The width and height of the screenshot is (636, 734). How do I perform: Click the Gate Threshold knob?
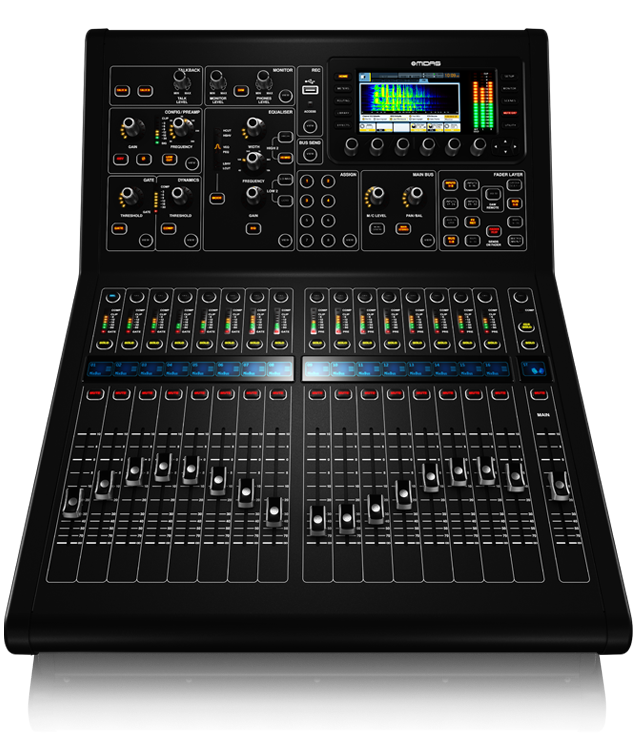click(x=128, y=194)
